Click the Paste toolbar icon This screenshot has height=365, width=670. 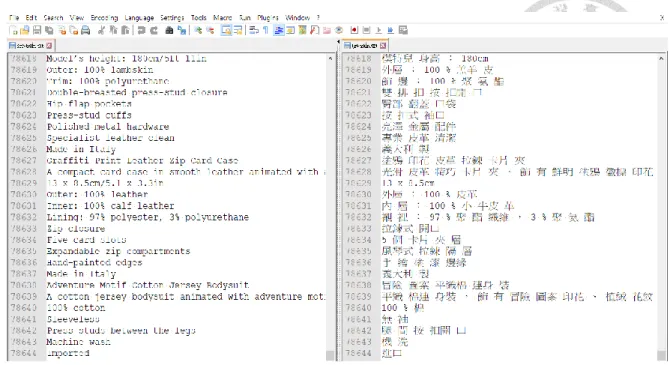[125, 30]
